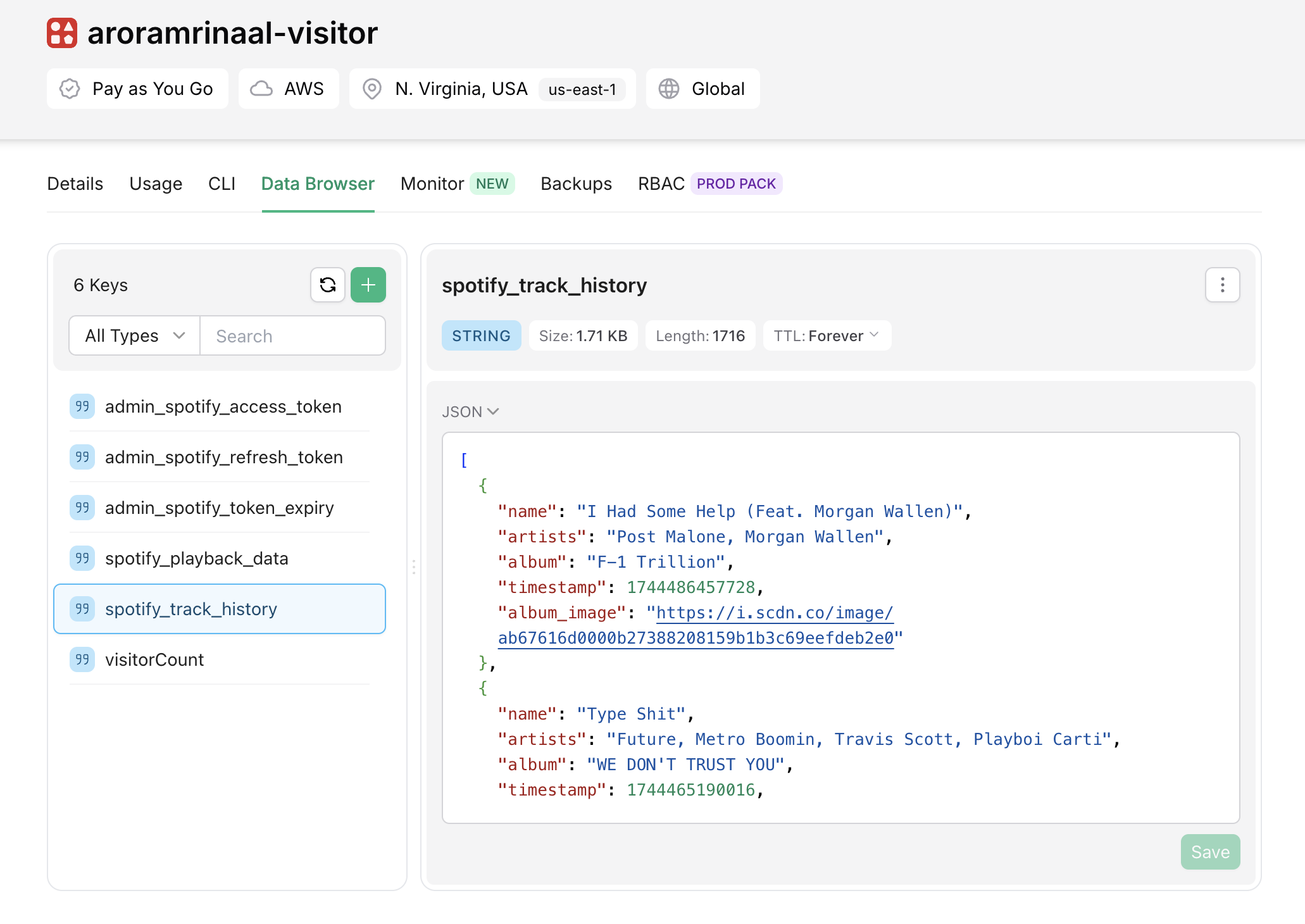This screenshot has width=1305, height=924.
Task: Open the three-dot options menu for spotify_track_history
Action: 1223,285
